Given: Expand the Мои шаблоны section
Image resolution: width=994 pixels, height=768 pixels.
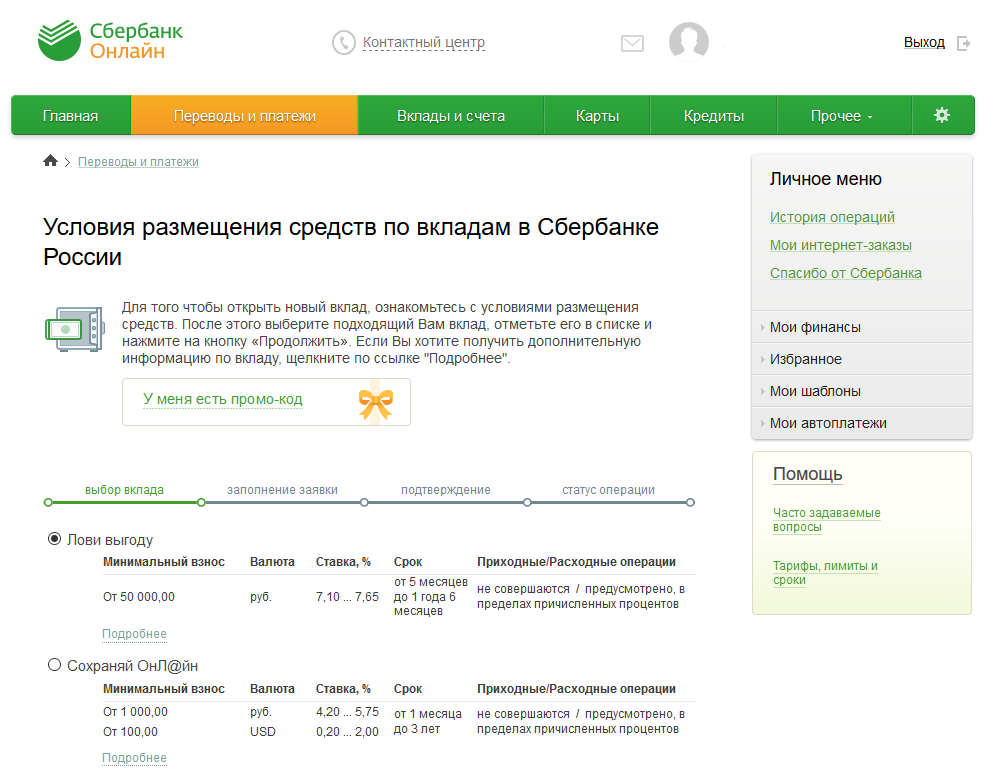Looking at the screenshot, I should tap(862, 391).
